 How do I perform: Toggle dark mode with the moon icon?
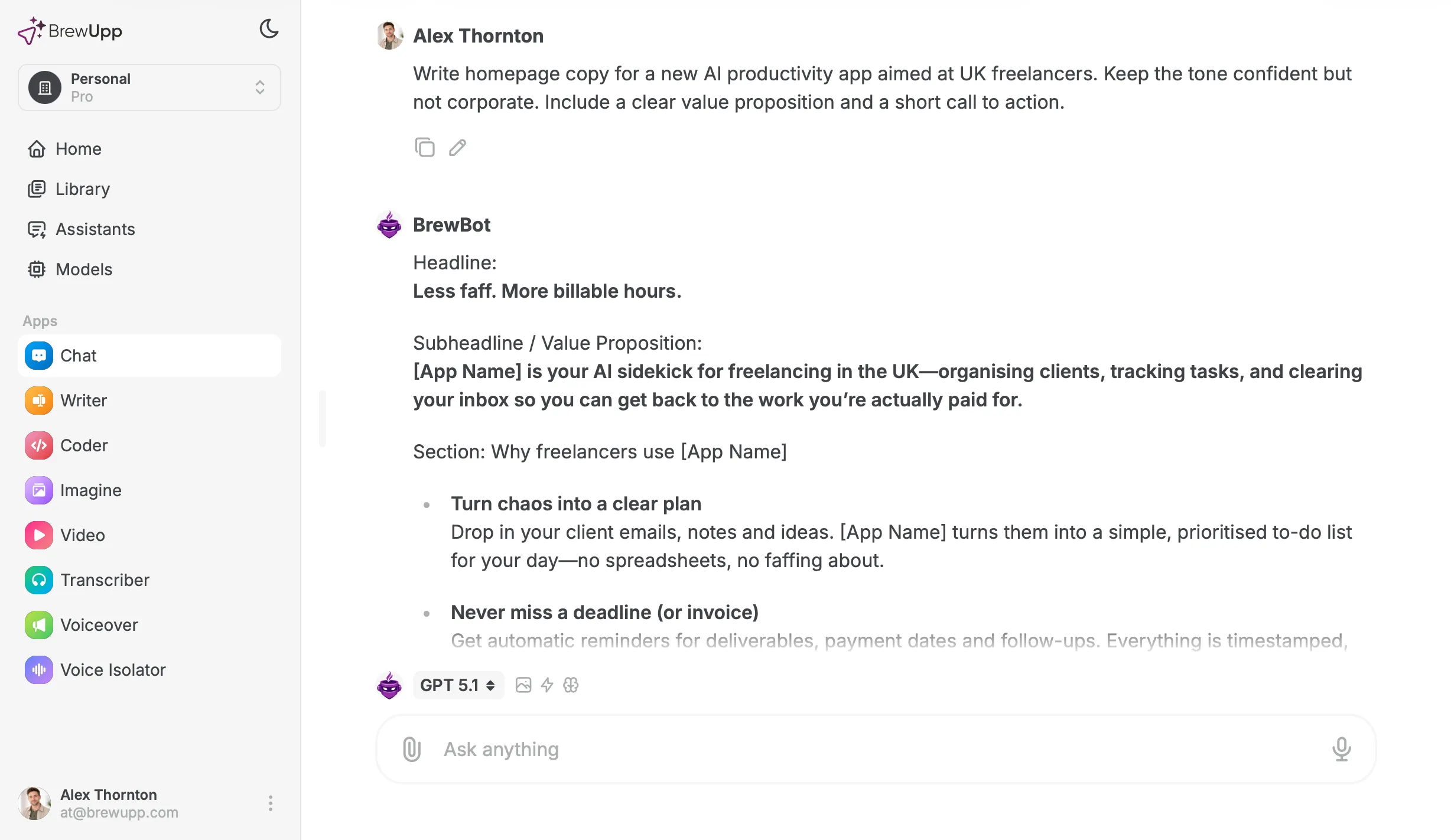tap(269, 29)
